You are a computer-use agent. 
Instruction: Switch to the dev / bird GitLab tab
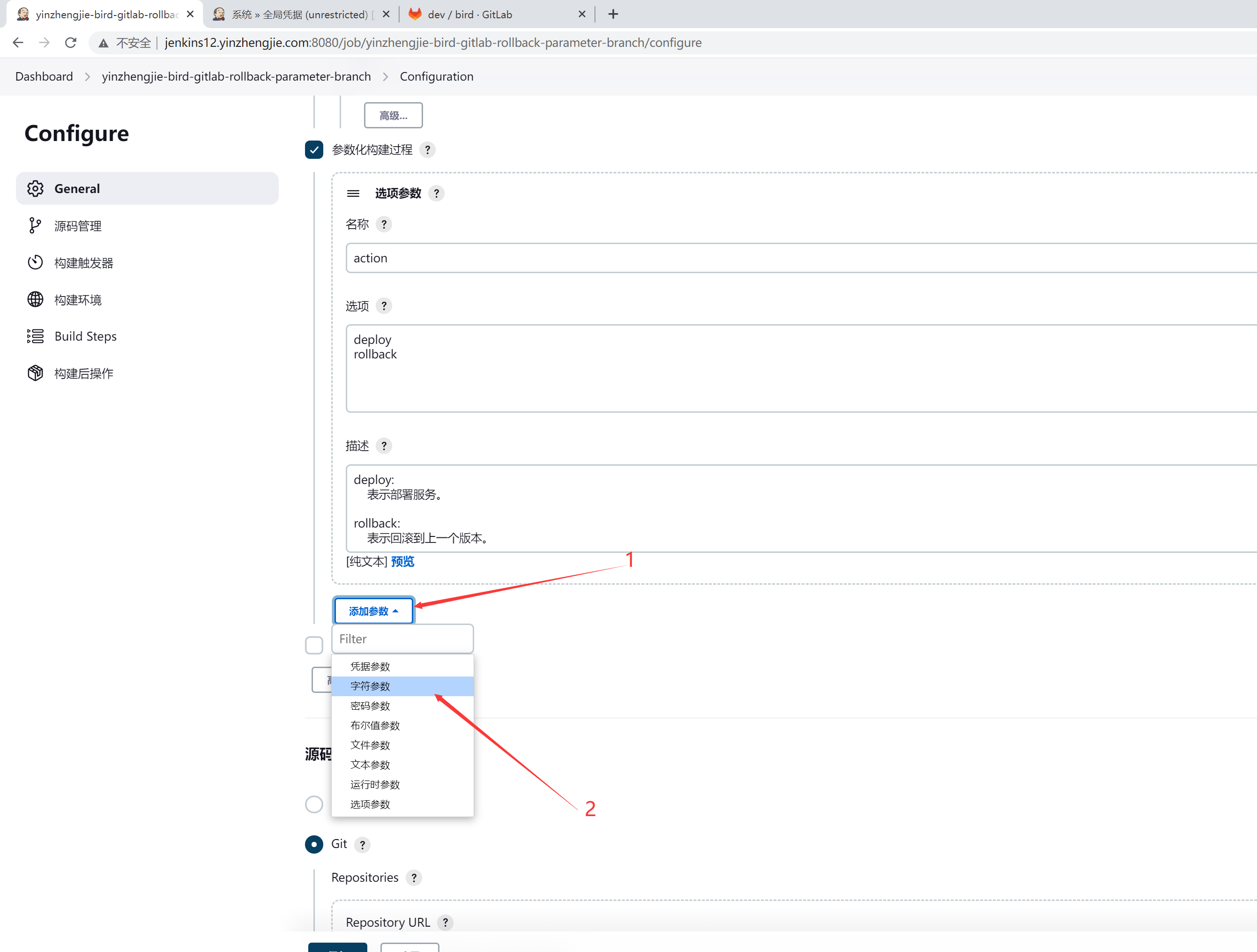(469, 15)
